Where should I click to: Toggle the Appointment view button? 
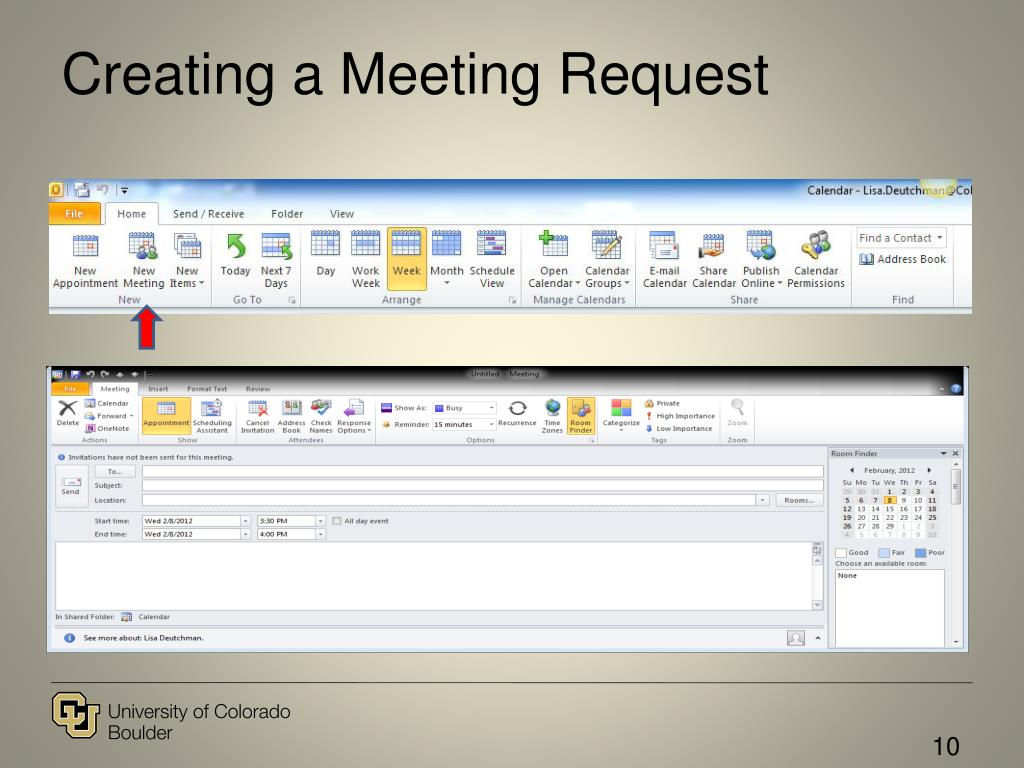[x=166, y=415]
